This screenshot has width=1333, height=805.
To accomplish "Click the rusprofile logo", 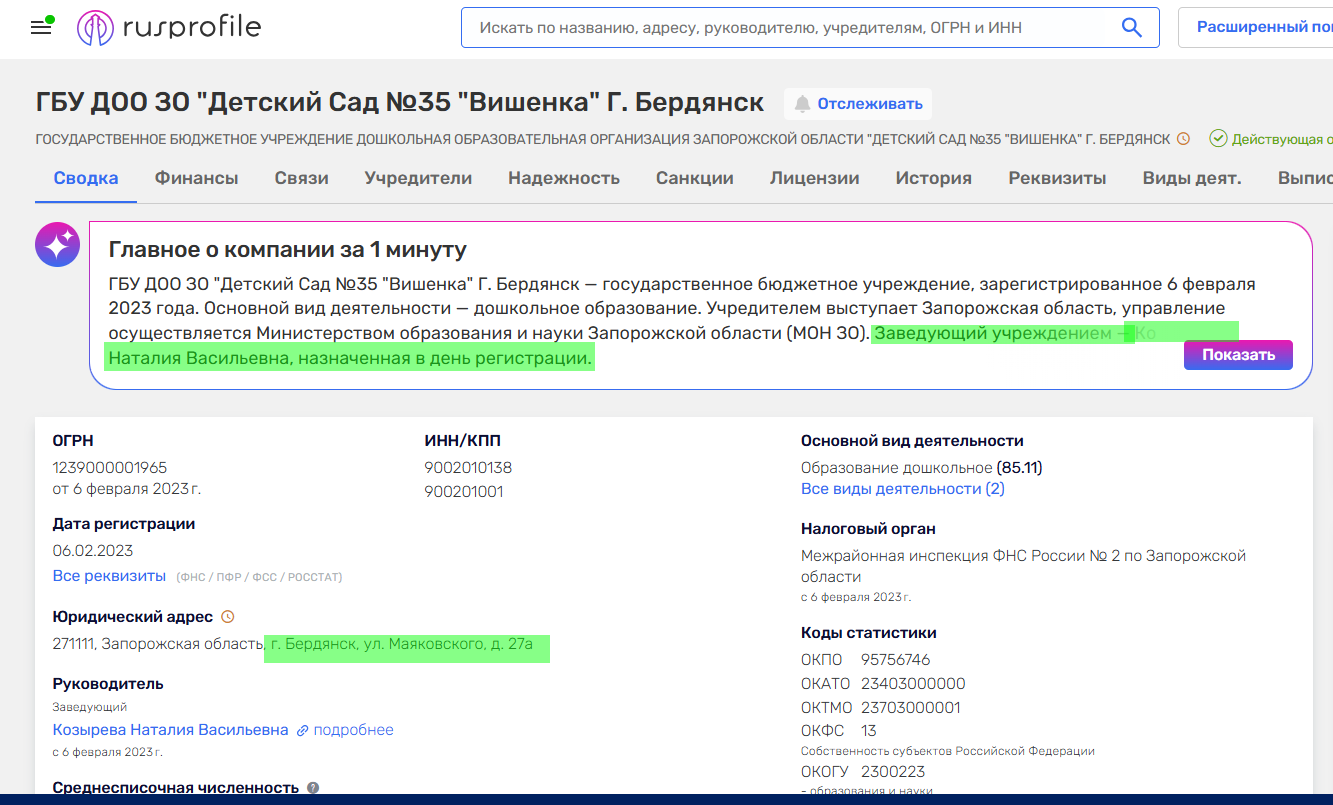I will tap(169, 27).
